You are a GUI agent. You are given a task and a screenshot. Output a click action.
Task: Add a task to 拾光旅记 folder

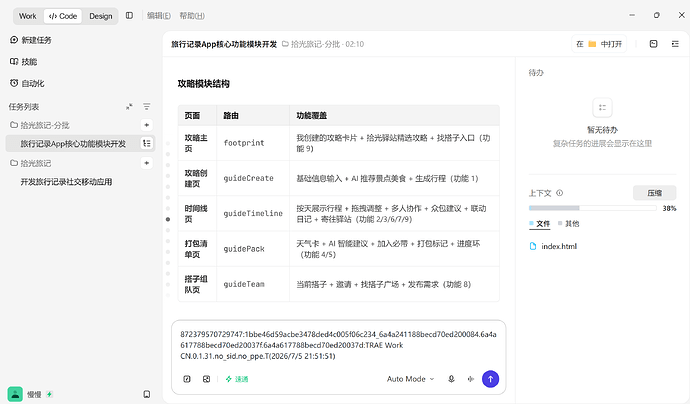[147, 163]
